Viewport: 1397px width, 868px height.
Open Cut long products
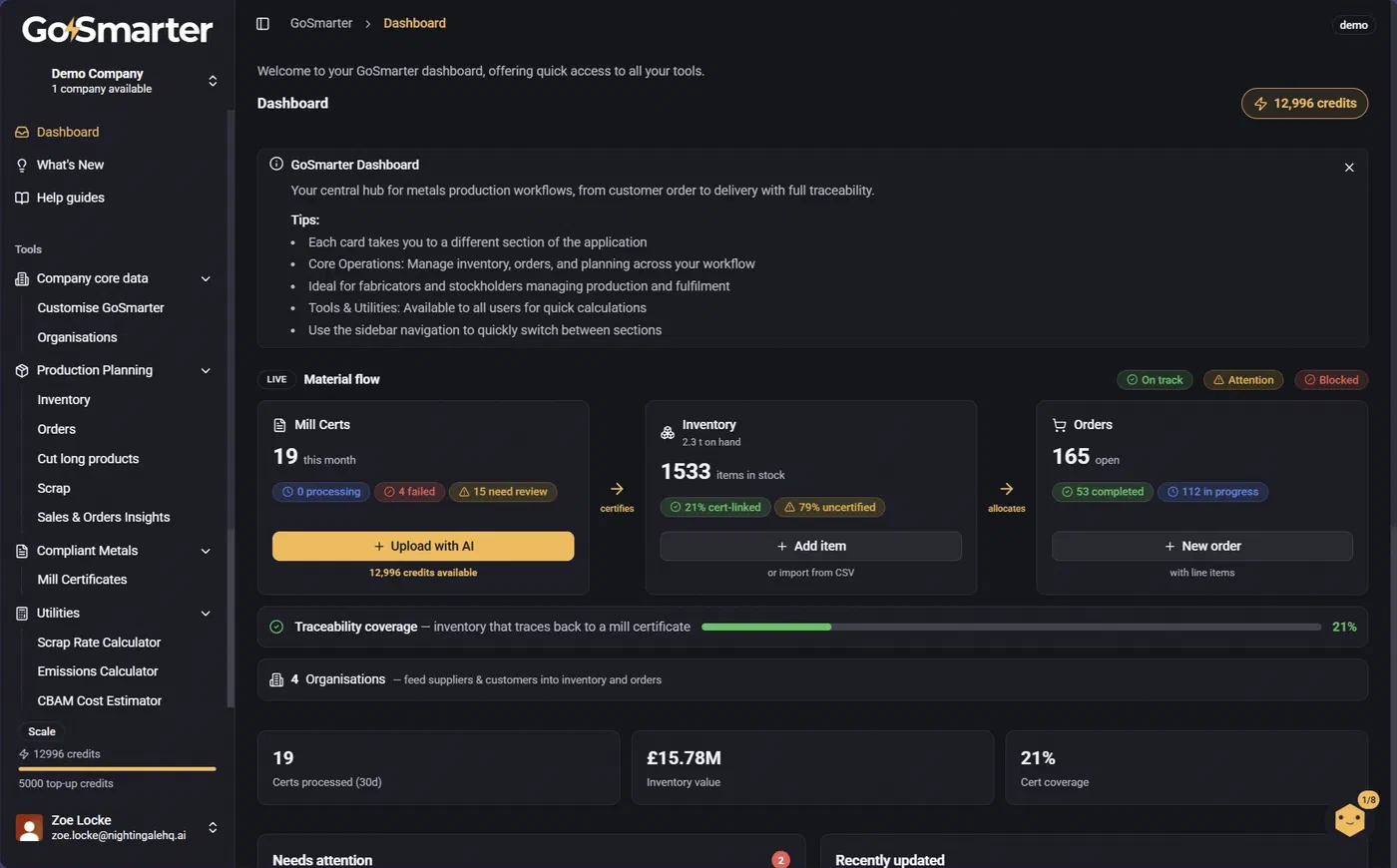[x=88, y=459]
